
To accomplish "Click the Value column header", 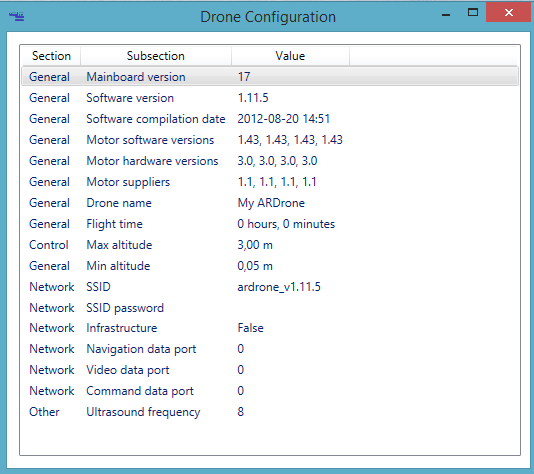I will [x=290, y=56].
